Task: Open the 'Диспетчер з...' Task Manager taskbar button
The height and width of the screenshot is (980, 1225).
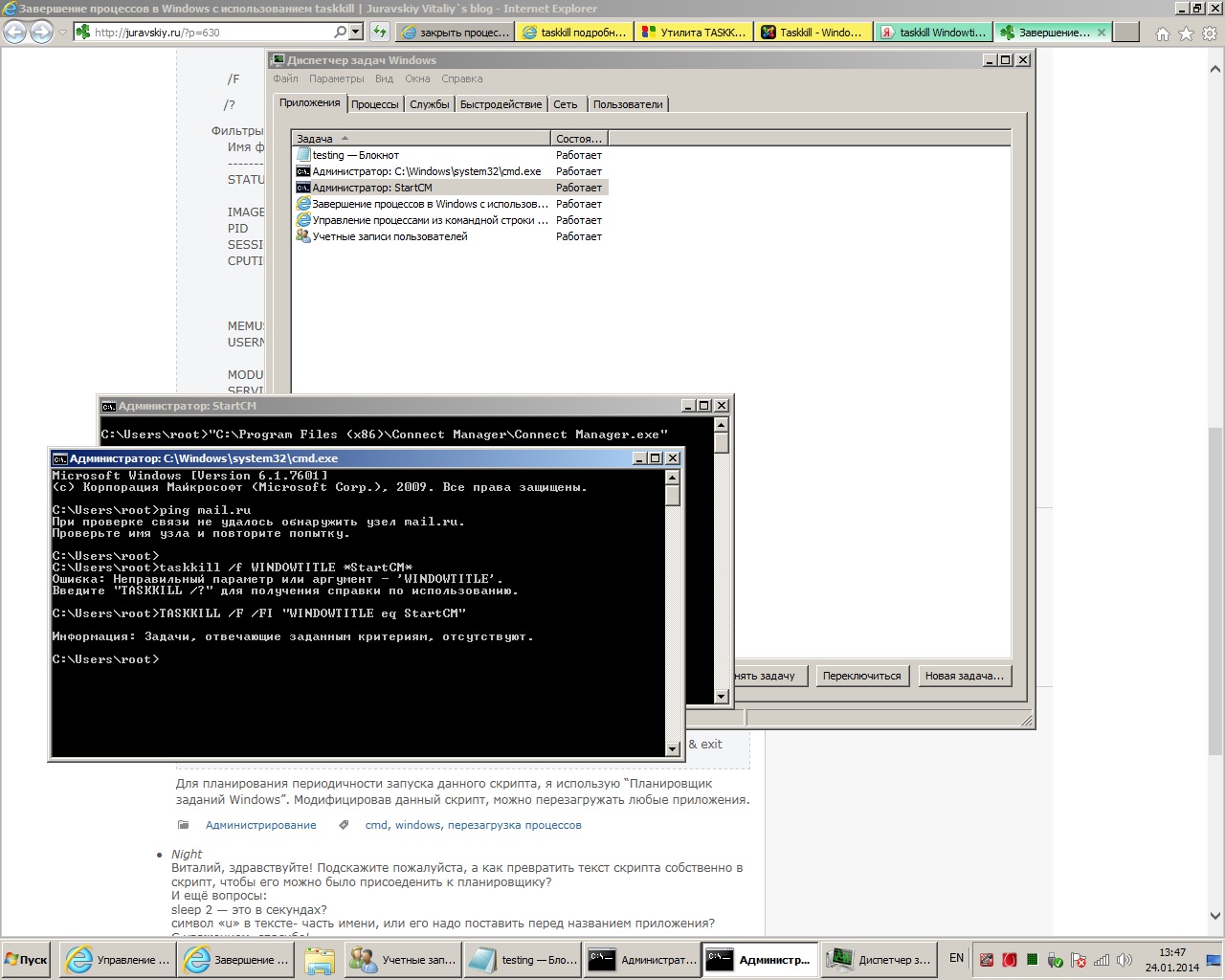Action: (879, 960)
